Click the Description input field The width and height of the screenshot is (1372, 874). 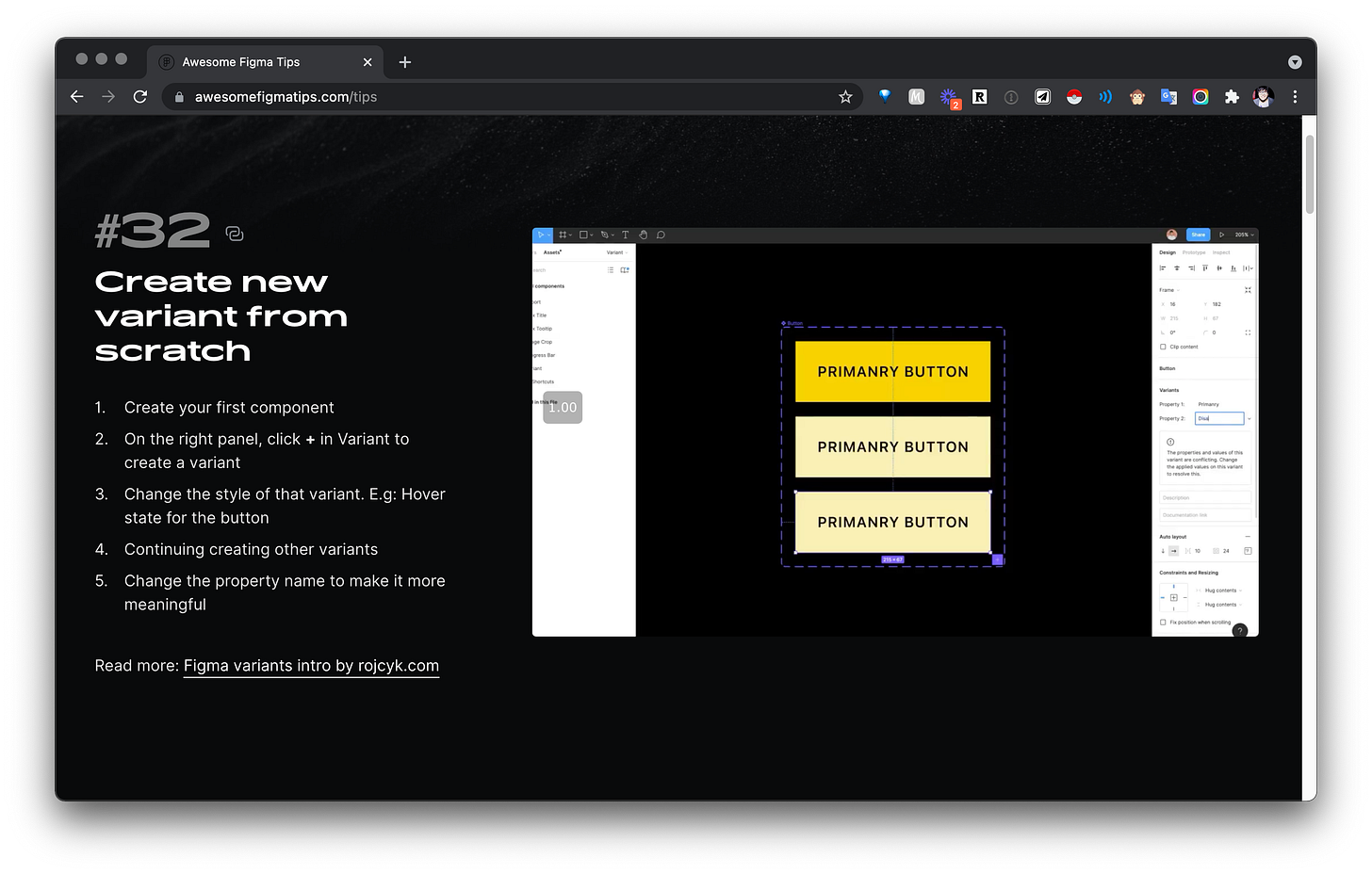(1205, 497)
